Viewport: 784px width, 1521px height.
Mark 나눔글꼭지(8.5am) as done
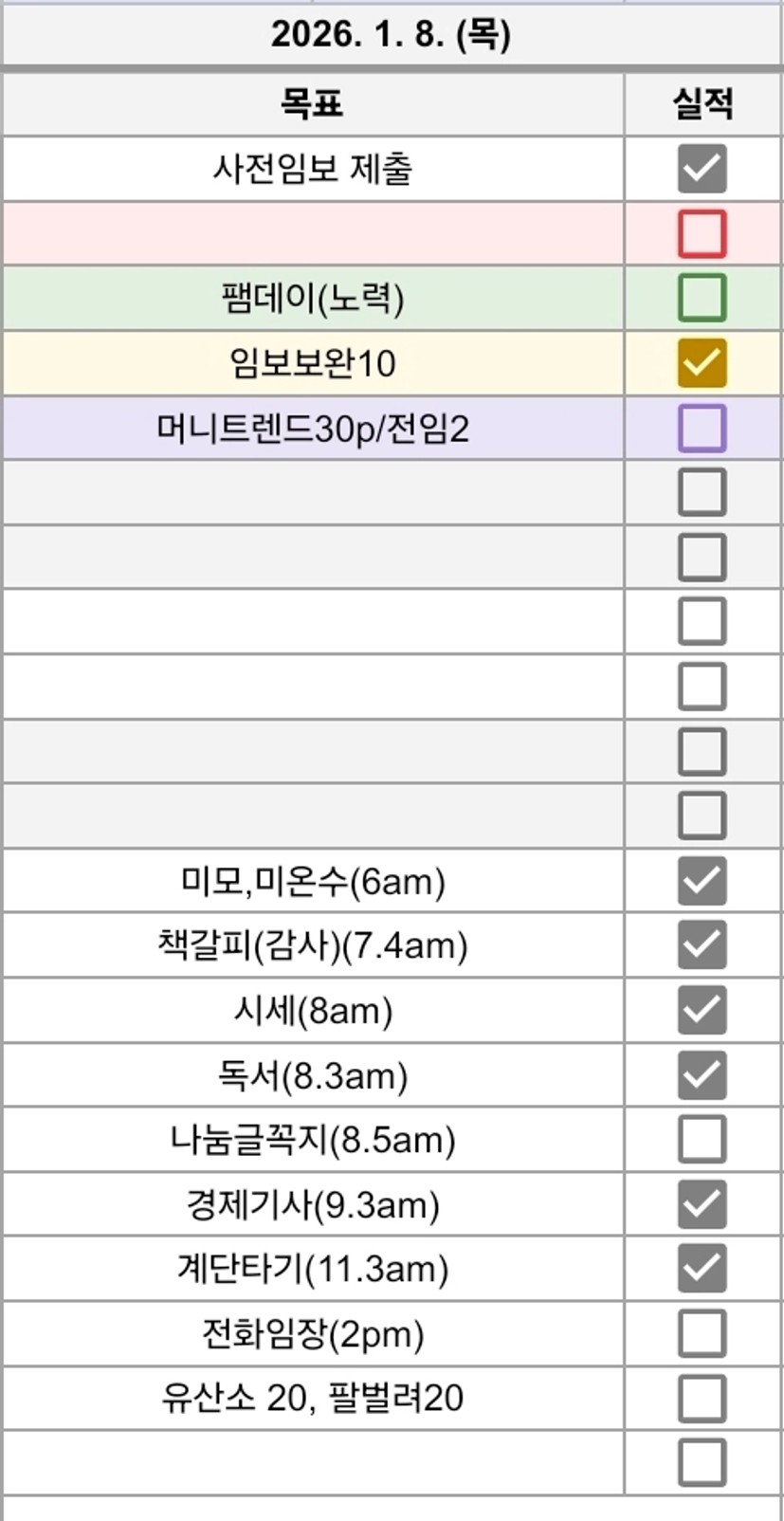click(702, 1140)
